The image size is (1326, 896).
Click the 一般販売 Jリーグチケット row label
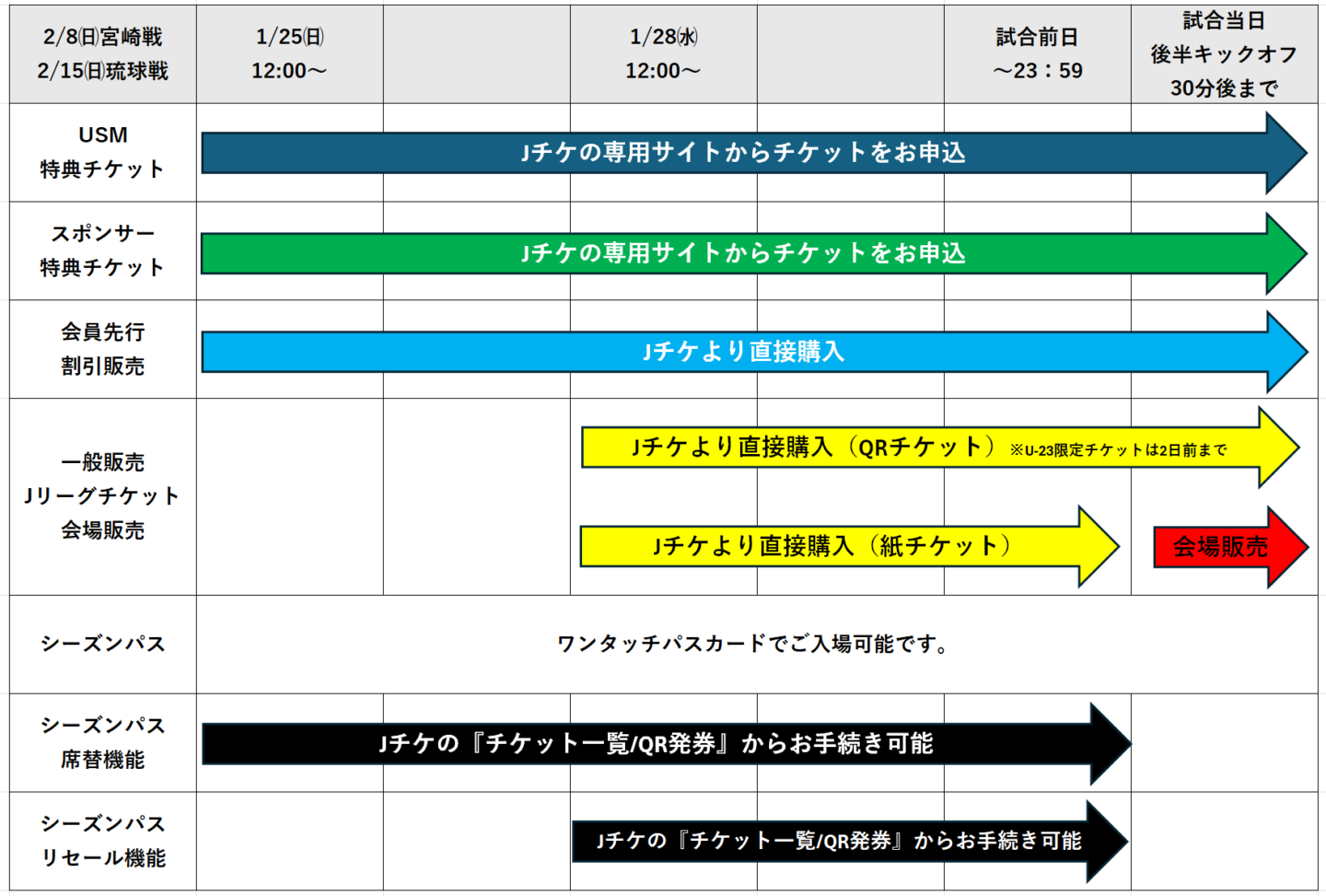[x=102, y=496]
